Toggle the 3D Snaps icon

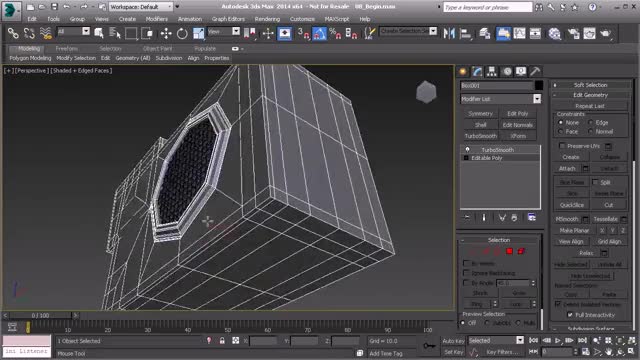click(x=303, y=33)
